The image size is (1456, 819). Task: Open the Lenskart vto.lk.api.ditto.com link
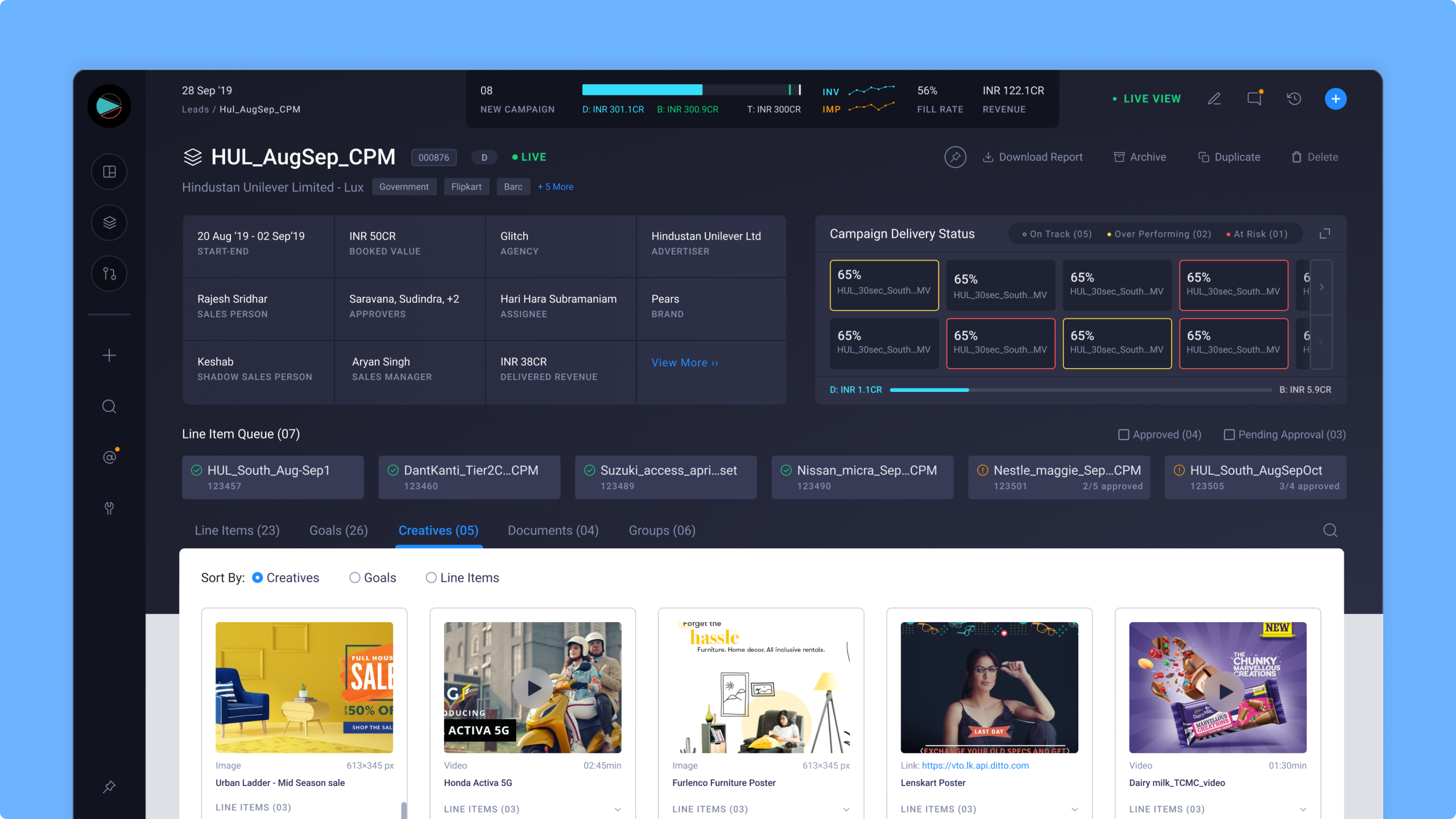click(975, 766)
